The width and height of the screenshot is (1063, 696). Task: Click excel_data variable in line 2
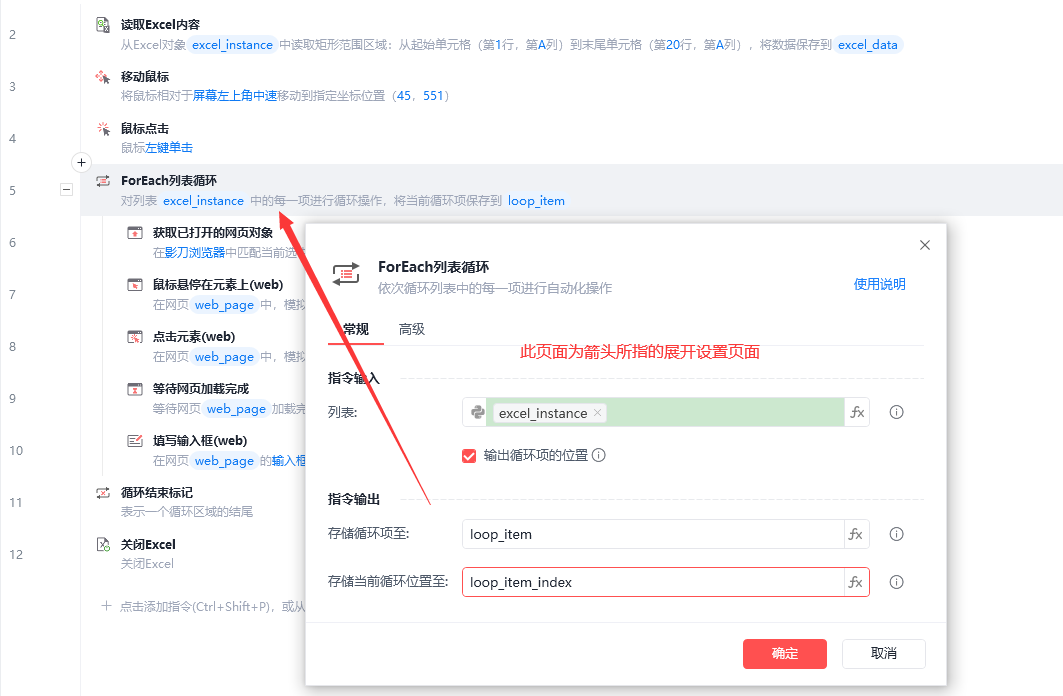(x=868, y=45)
